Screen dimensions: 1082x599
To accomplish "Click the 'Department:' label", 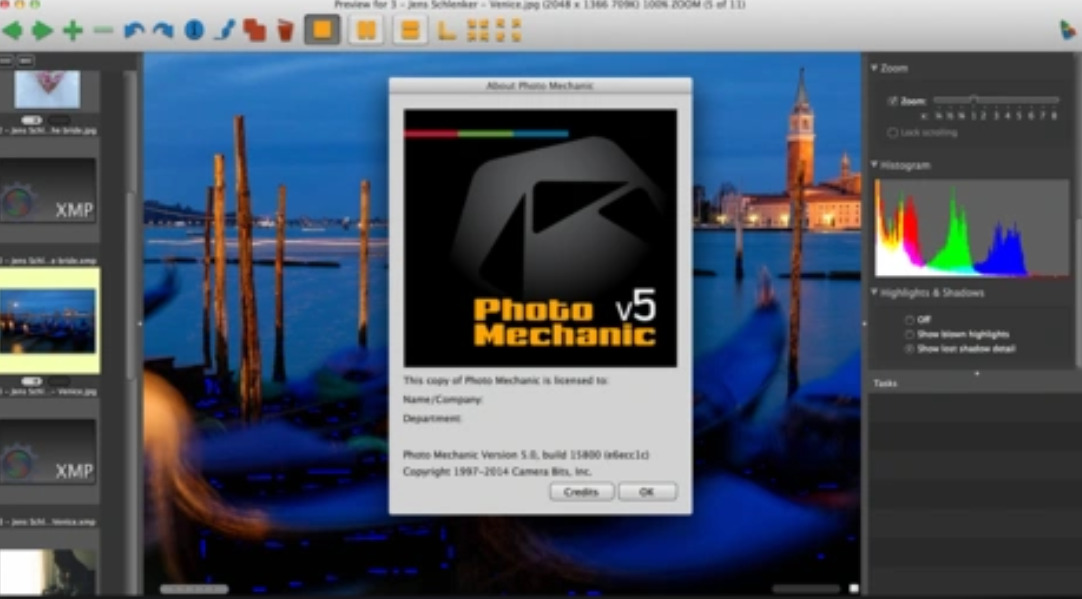I will (x=432, y=418).
